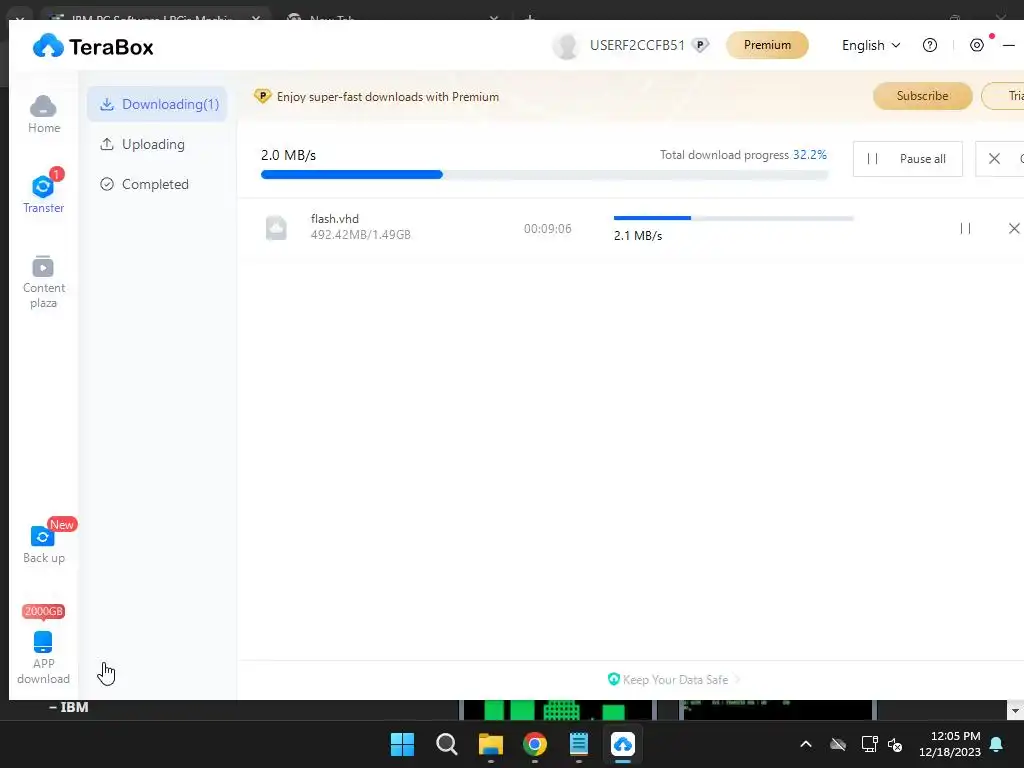Switch to the Downloading(1) tab
Viewport: 1024px width, 768px height.
(157, 104)
